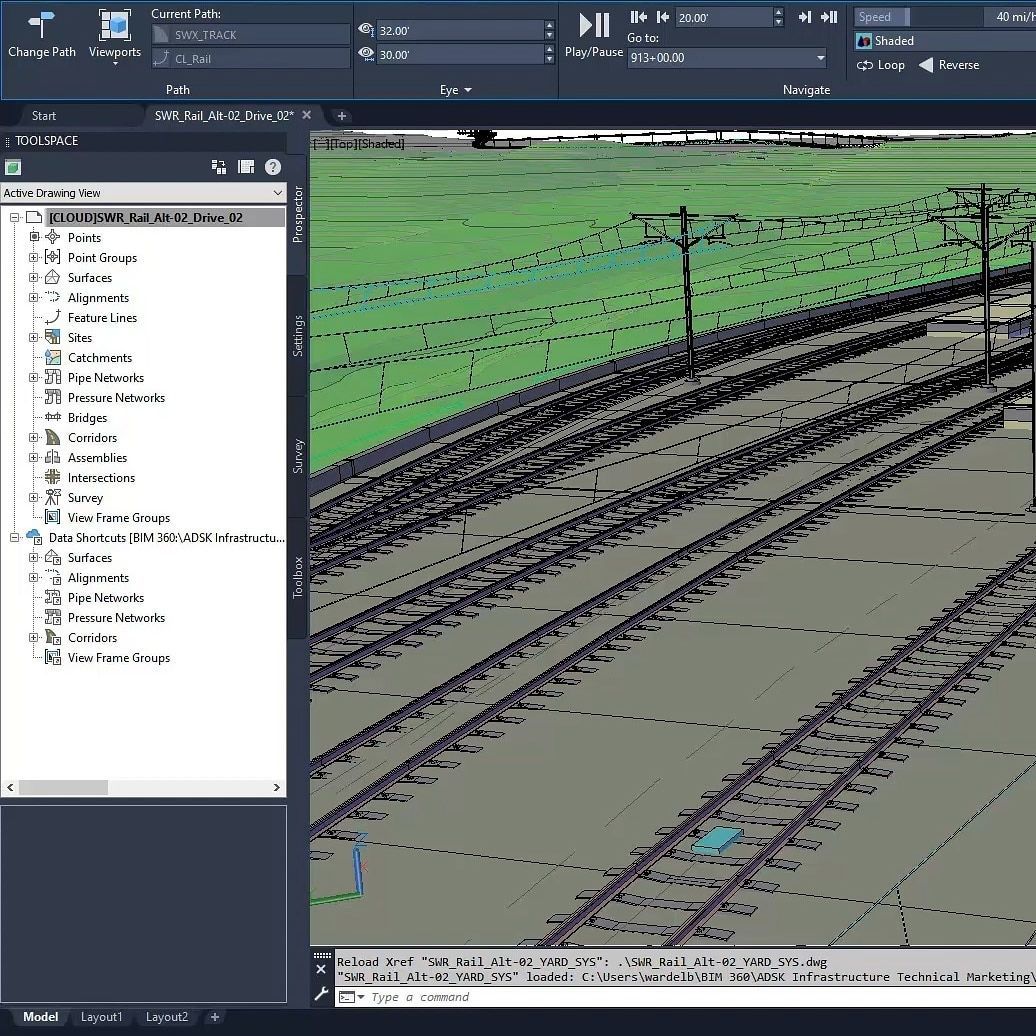Expand the Surfaces tree item
This screenshot has width=1036, height=1036.
click(x=31, y=277)
